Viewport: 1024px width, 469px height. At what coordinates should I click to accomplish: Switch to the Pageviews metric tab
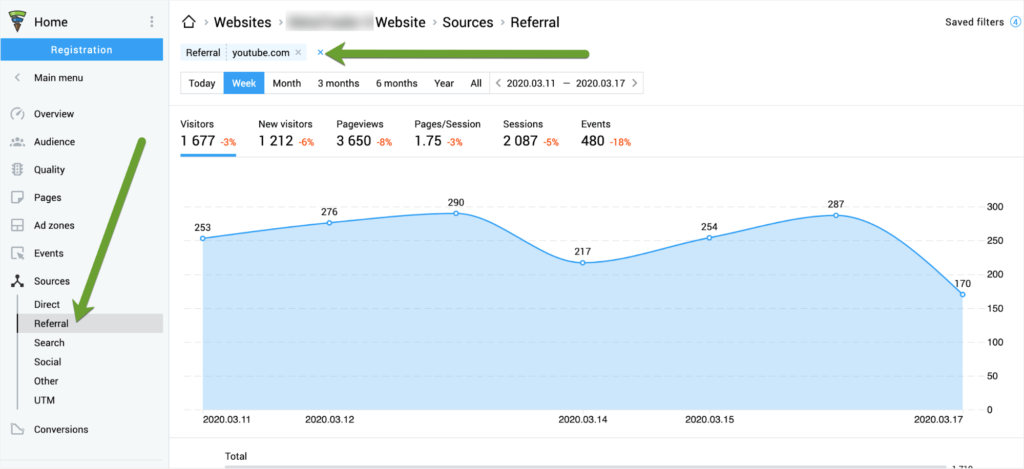click(x=364, y=133)
